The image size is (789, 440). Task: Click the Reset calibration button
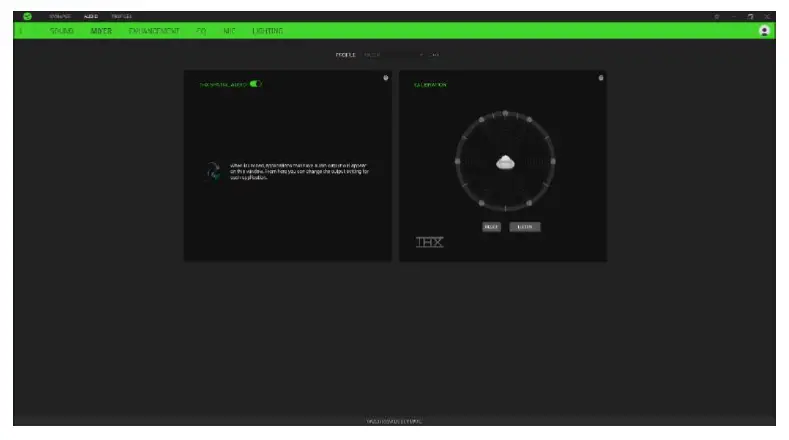click(x=492, y=227)
